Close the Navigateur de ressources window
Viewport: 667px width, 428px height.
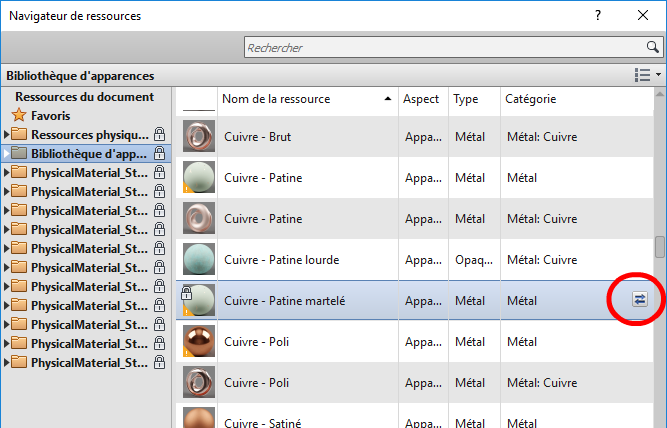643,15
